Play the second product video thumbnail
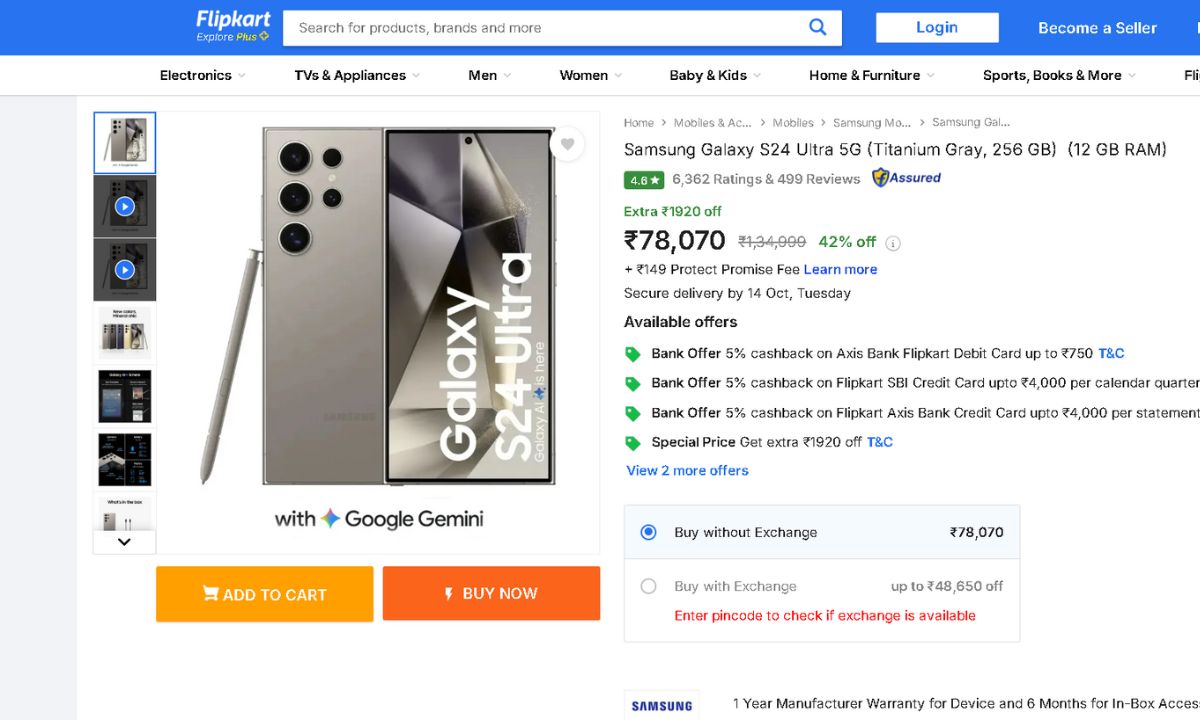The width and height of the screenshot is (1200, 720). tap(124, 269)
